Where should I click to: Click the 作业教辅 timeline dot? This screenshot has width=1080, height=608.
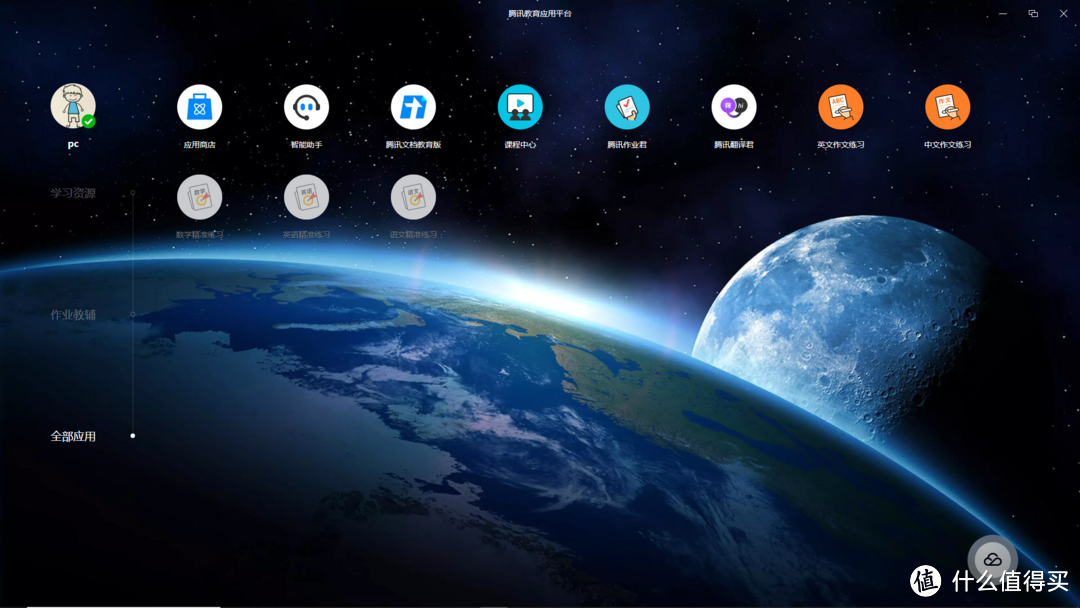133,314
